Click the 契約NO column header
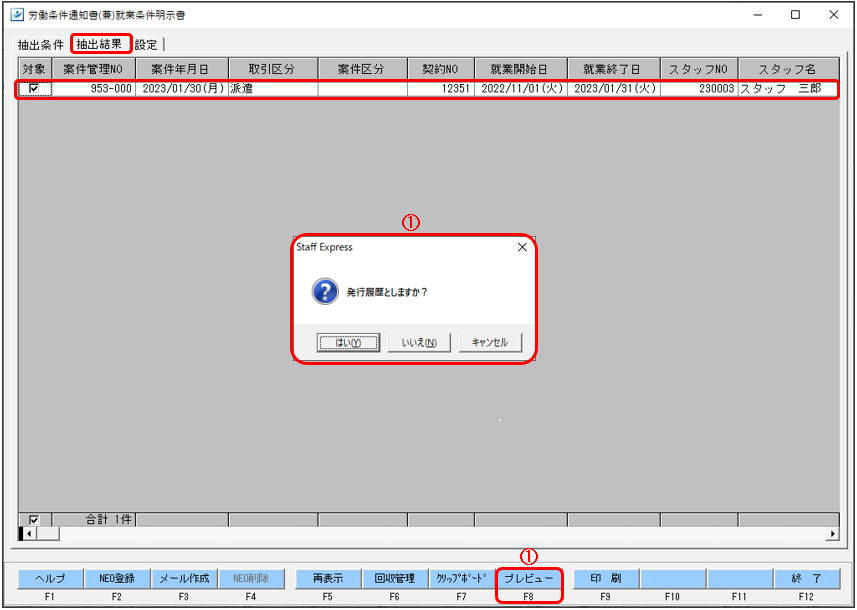 pyautogui.click(x=441, y=69)
